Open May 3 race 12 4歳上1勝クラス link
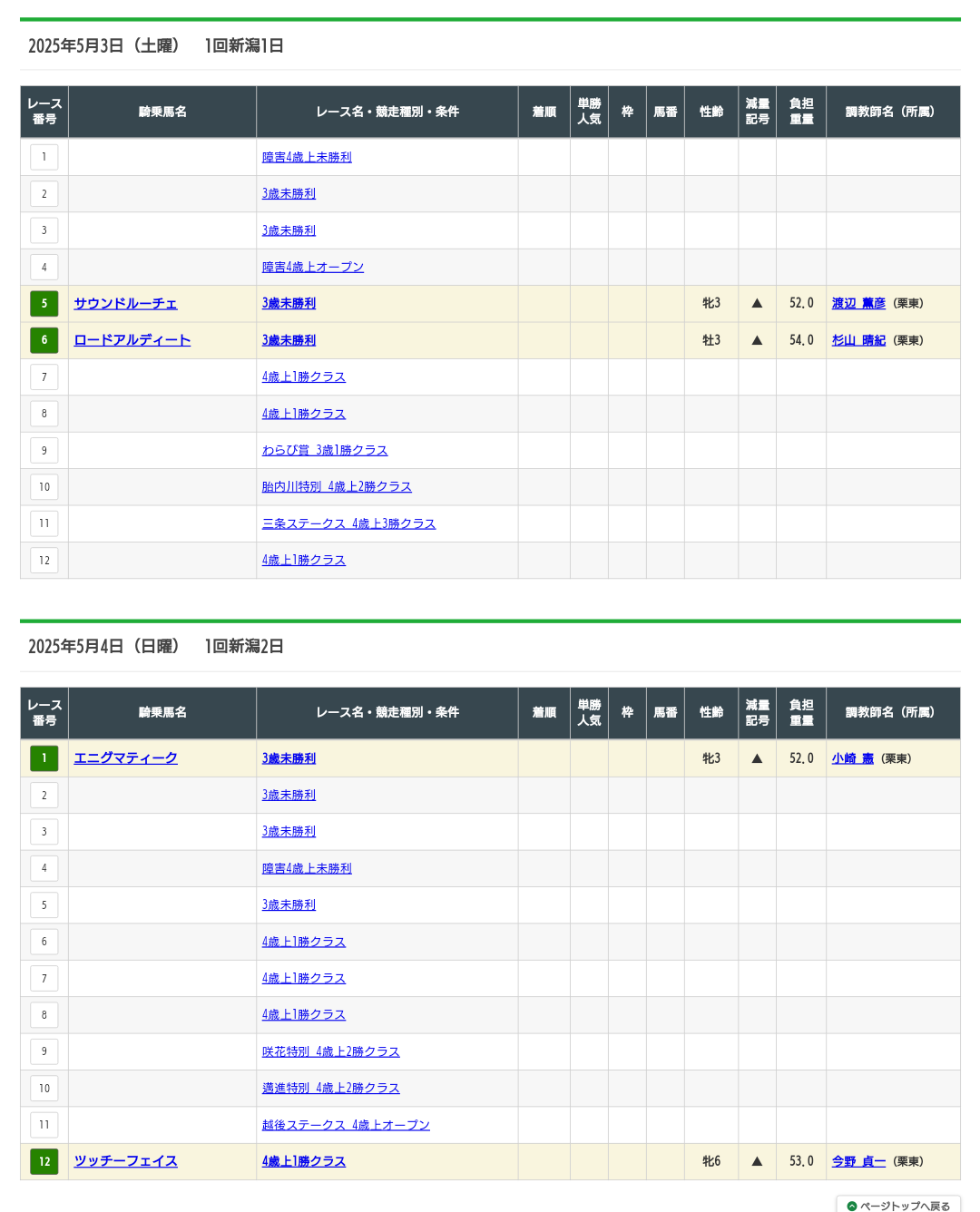Viewport: 980px width, 1212px height. click(304, 560)
